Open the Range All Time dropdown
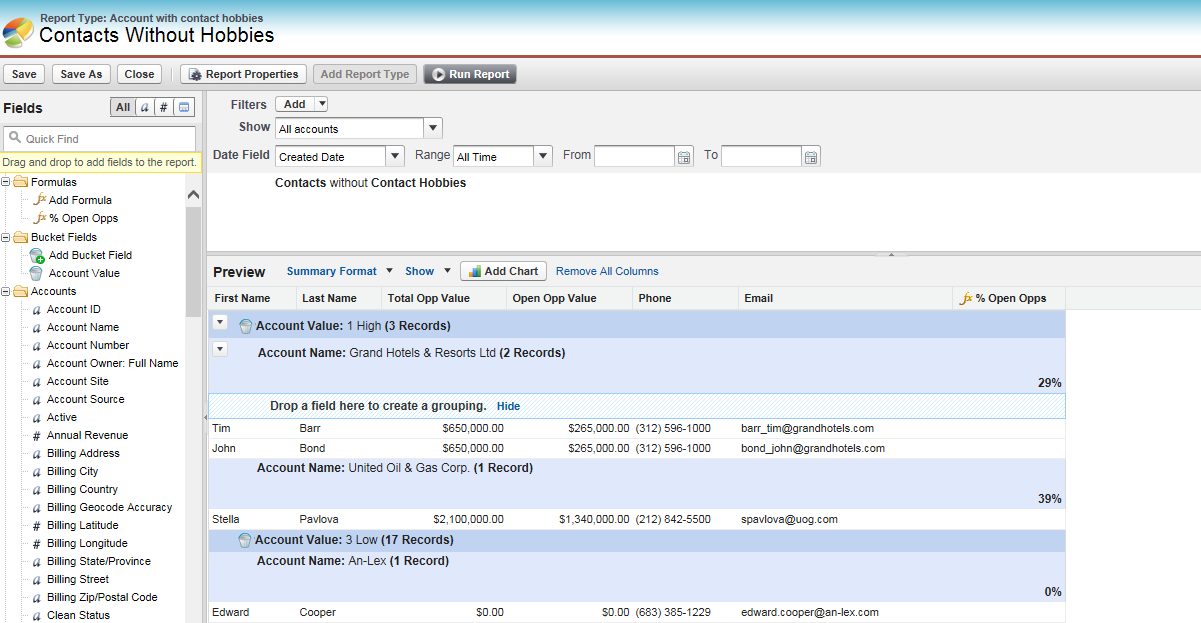Screen dimensions: 1201x623 (x=542, y=156)
